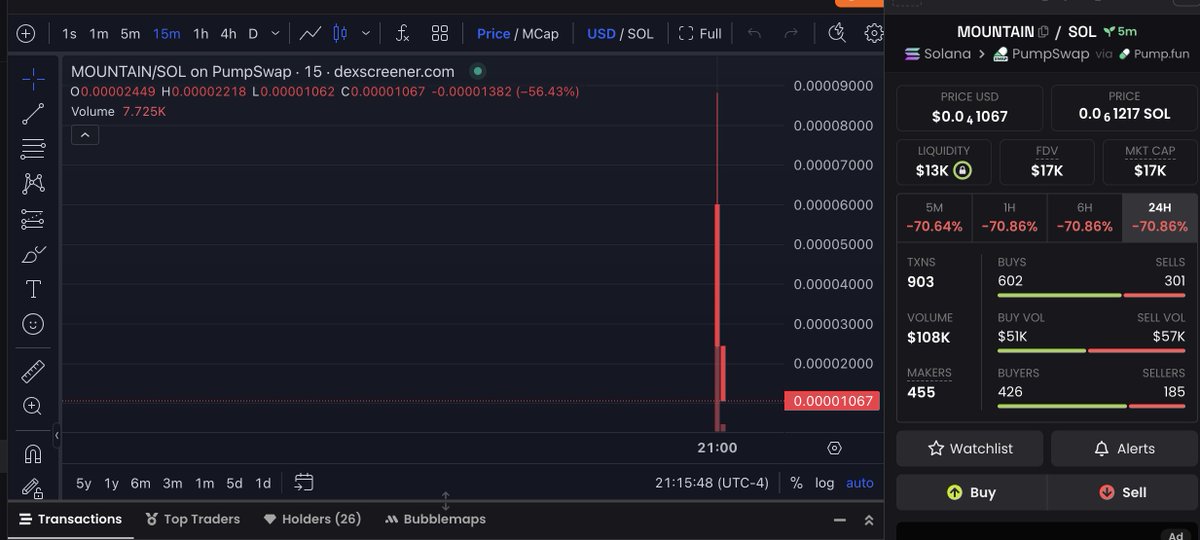
Task: Set chart range to 3m
Action: (x=172, y=483)
